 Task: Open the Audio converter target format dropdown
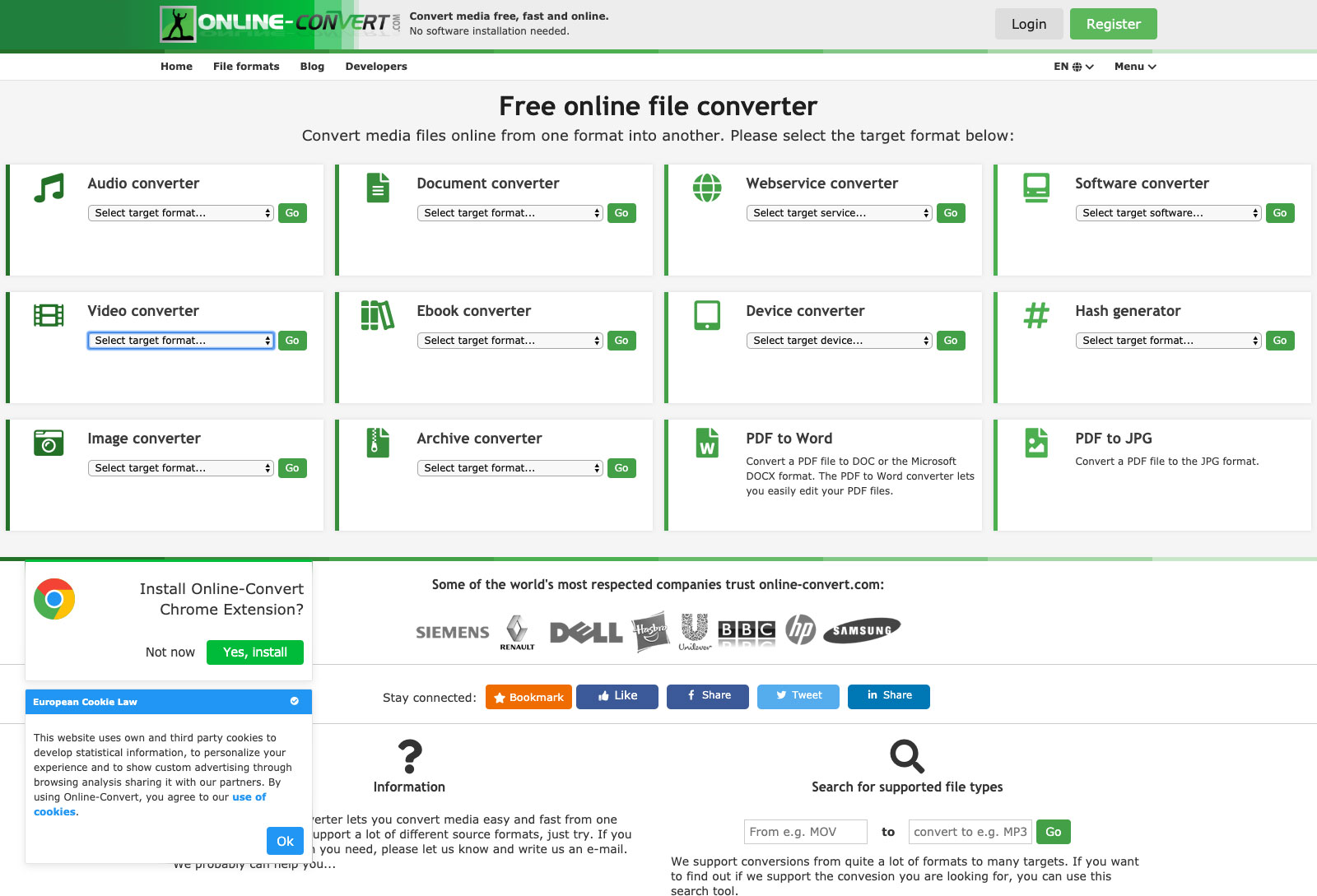tap(180, 213)
